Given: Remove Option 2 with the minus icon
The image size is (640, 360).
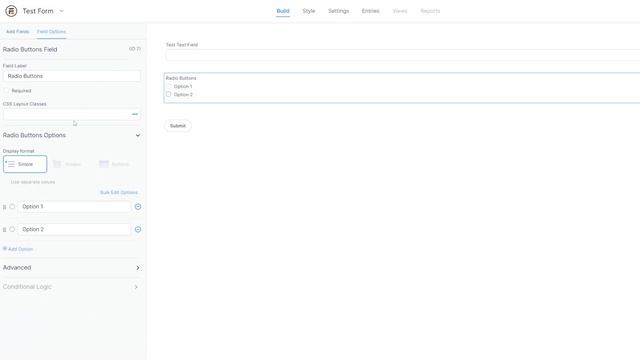Looking at the screenshot, I should tap(138, 229).
